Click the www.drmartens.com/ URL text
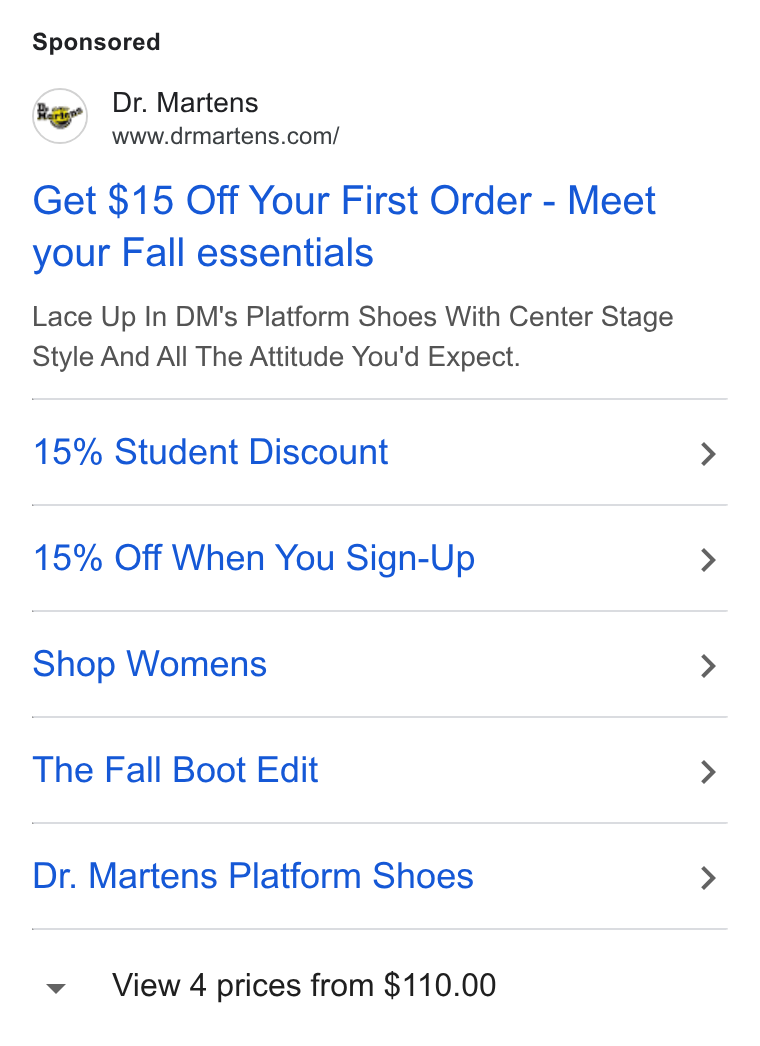The height and width of the screenshot is (1046, 760). pyautogui.click(x=226, y=136)
